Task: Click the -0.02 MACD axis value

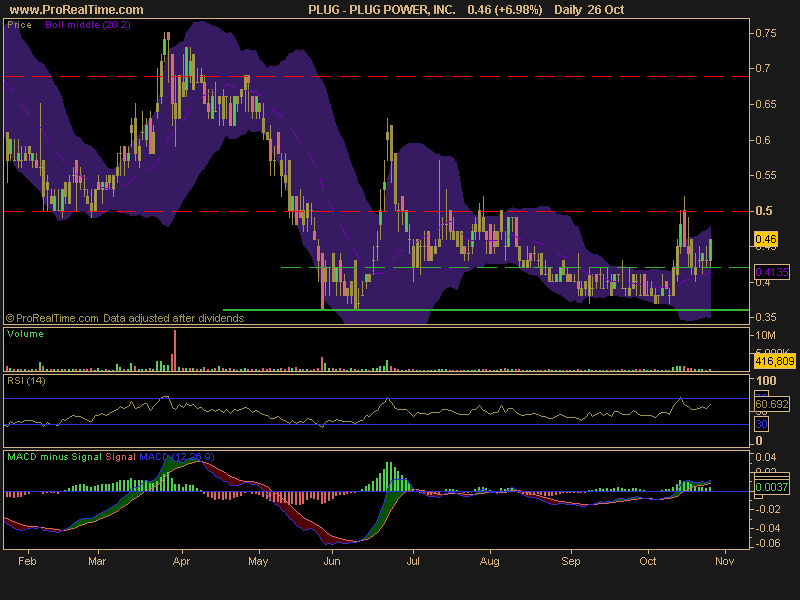Action: 766,509
